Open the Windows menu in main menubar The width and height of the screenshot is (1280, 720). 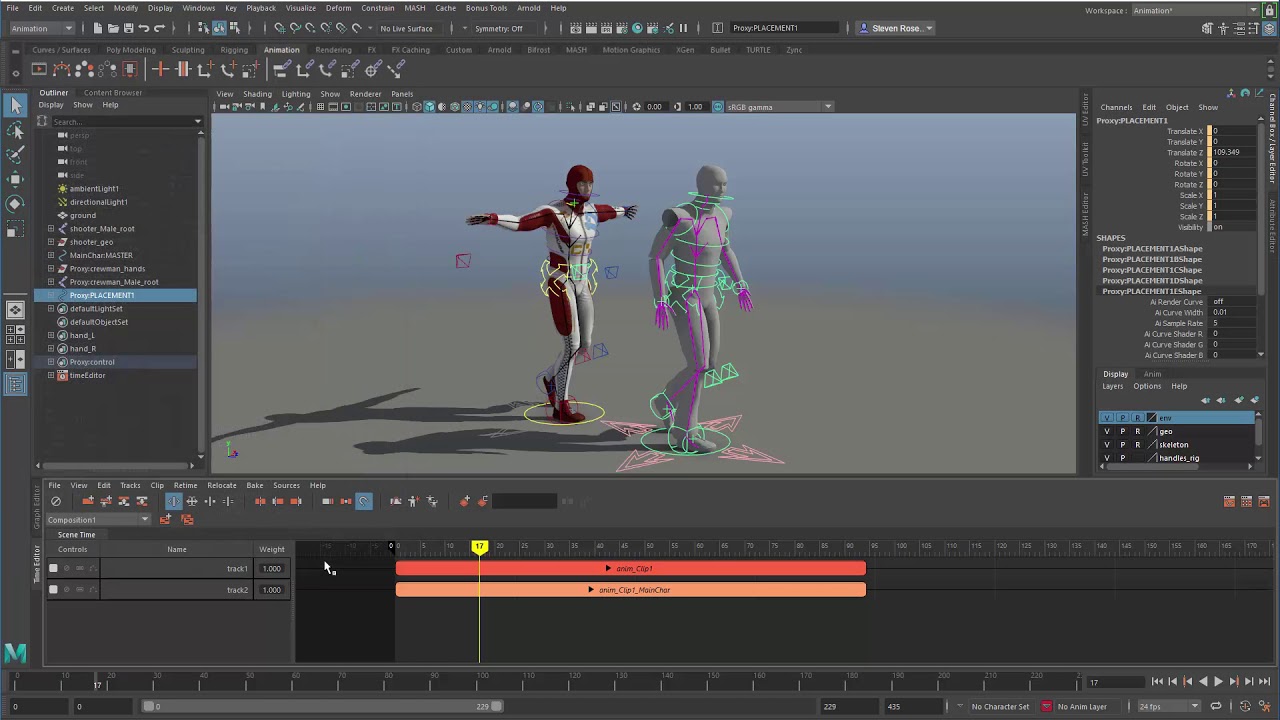coord(198,8)
